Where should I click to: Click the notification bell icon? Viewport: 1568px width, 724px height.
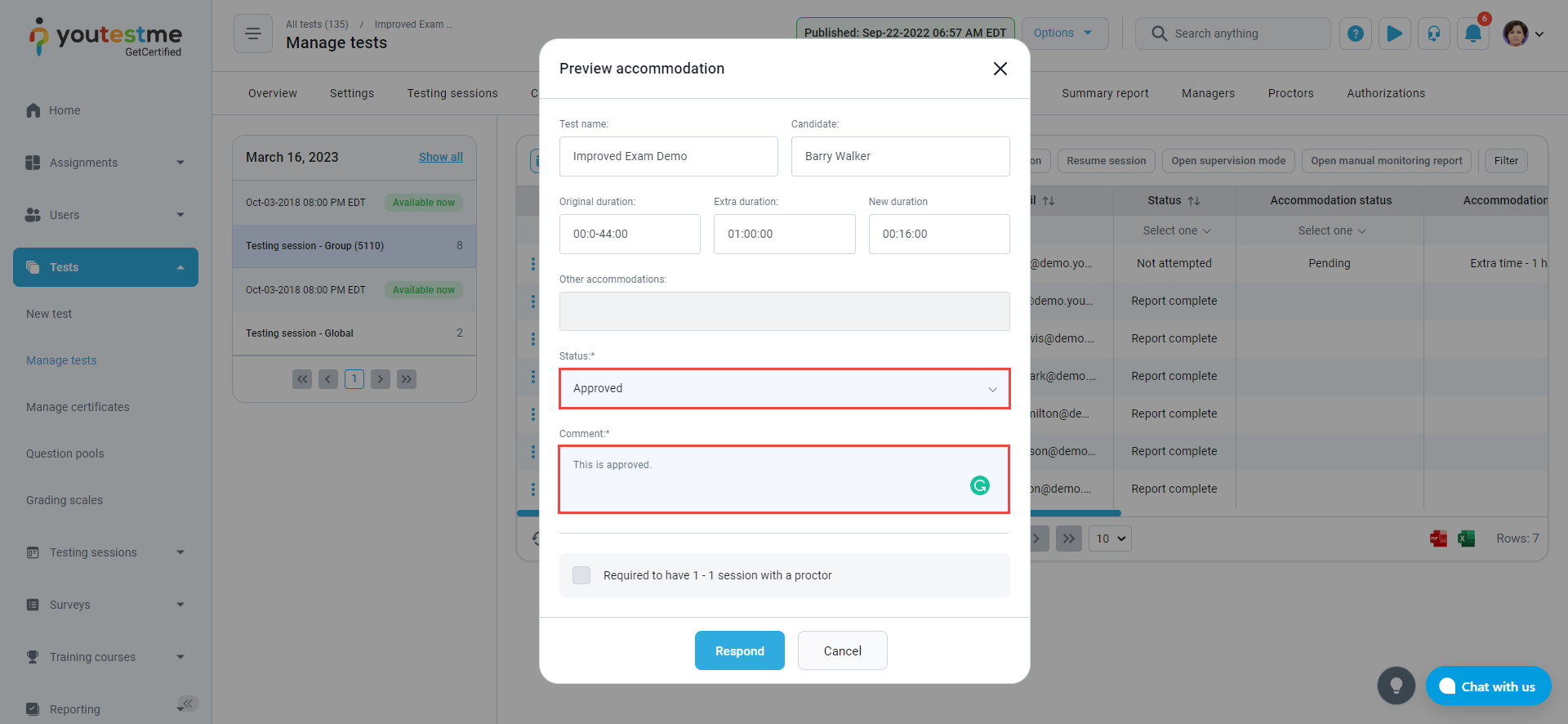click(1472, 34)
